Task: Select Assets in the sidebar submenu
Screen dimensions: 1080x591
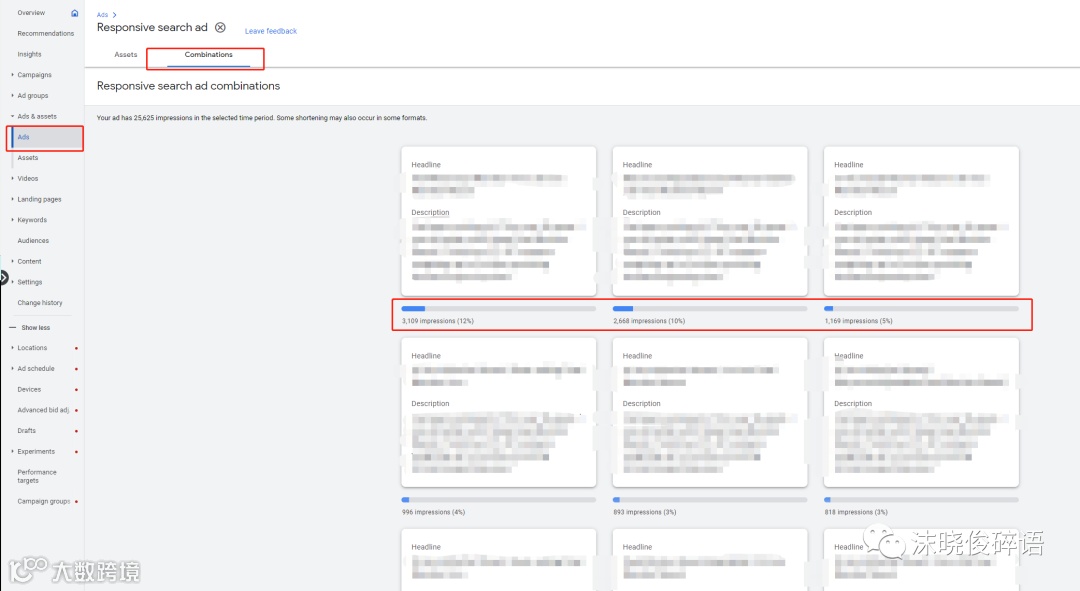Action: 28,158
